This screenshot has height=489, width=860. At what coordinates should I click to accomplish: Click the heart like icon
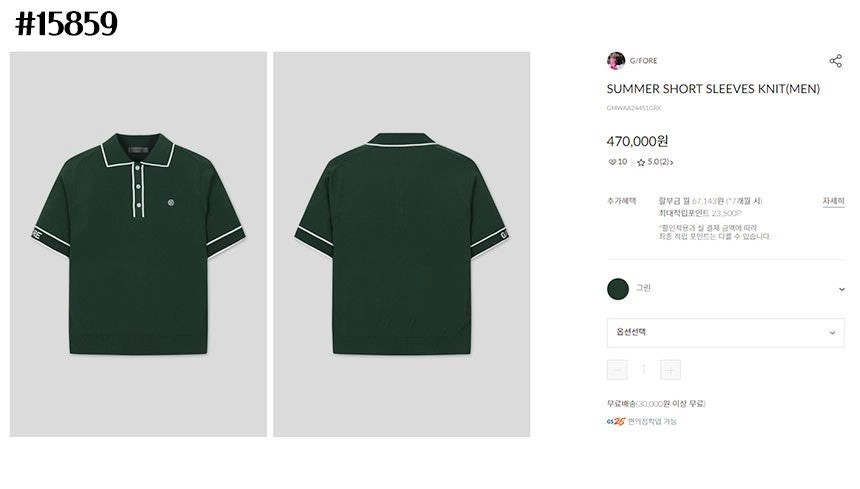[x=612, y=162]
